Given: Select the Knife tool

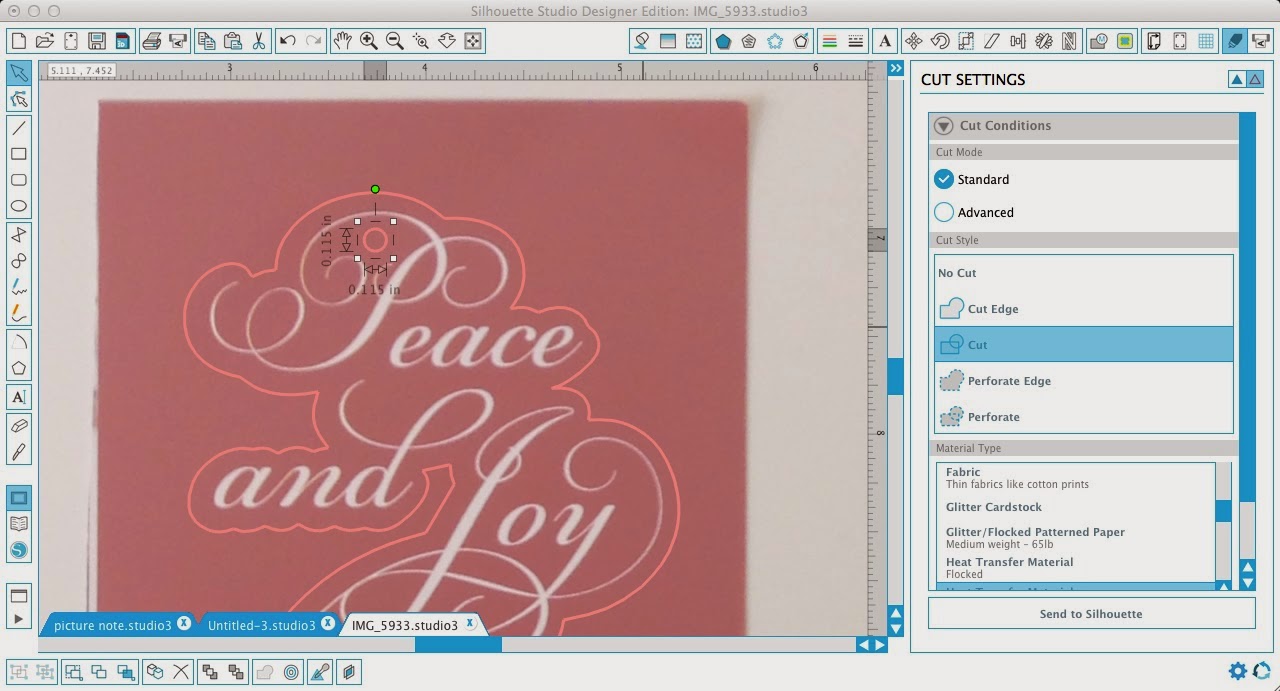Looking at the screenshot, I should (19, 452).
